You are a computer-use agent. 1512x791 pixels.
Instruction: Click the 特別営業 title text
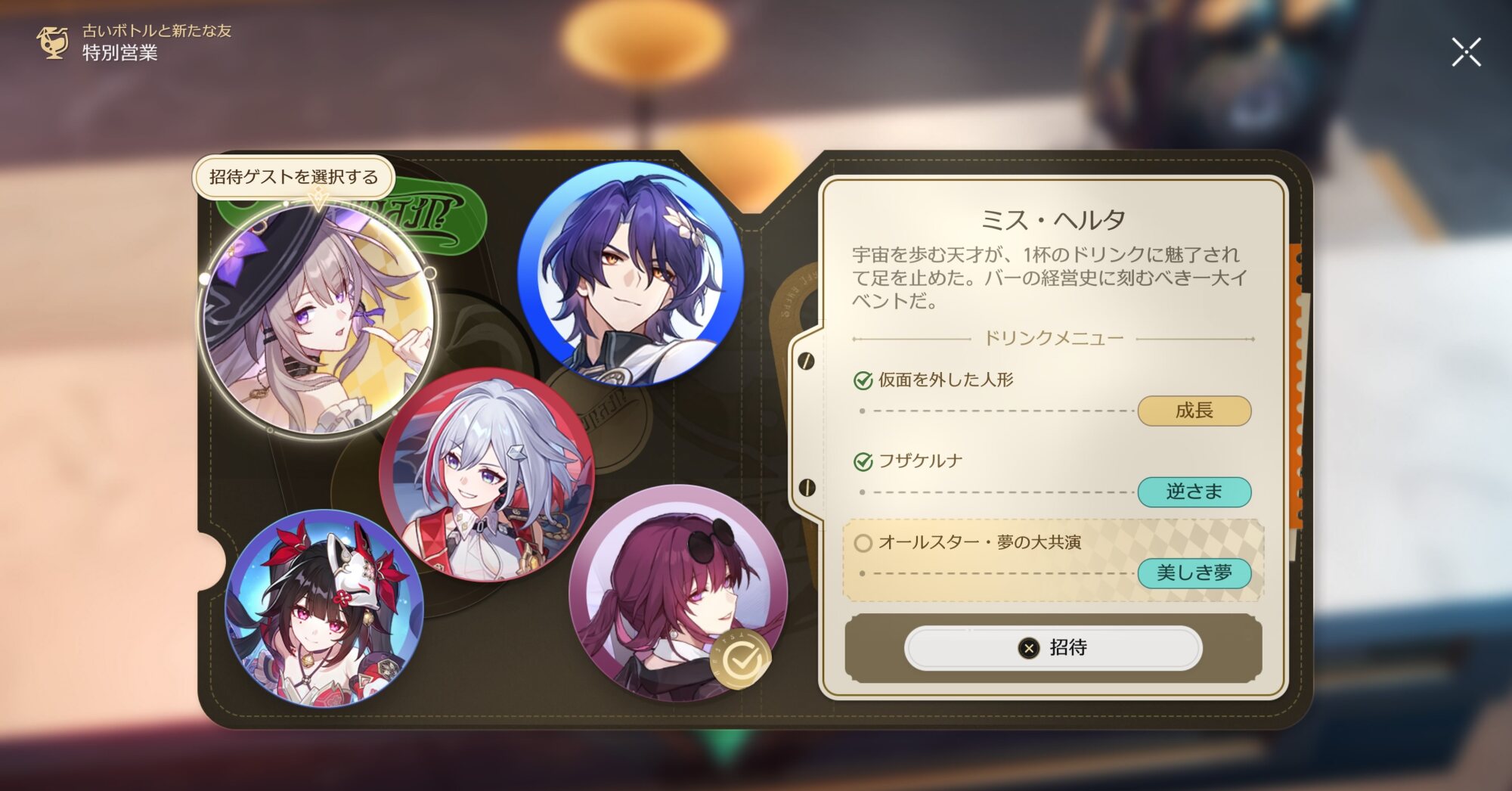click(120, 53)
